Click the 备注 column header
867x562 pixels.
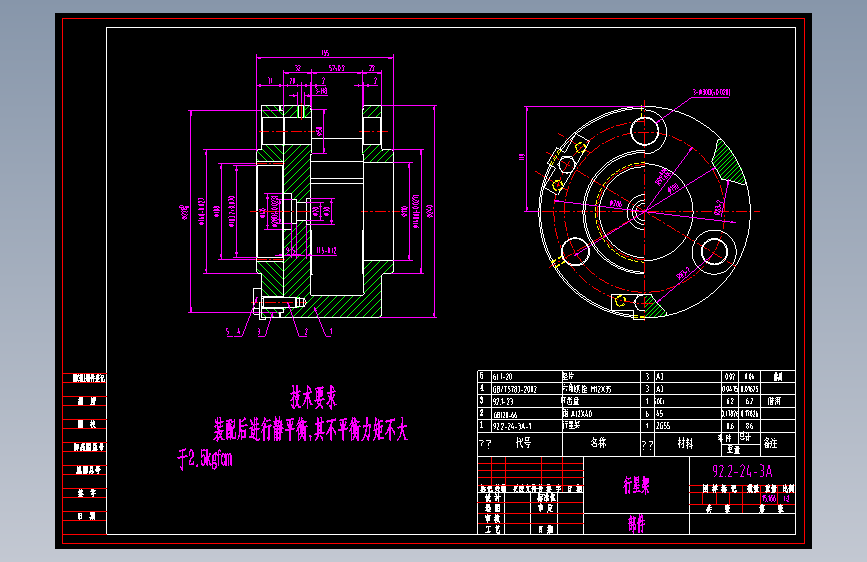click(770, 443)
